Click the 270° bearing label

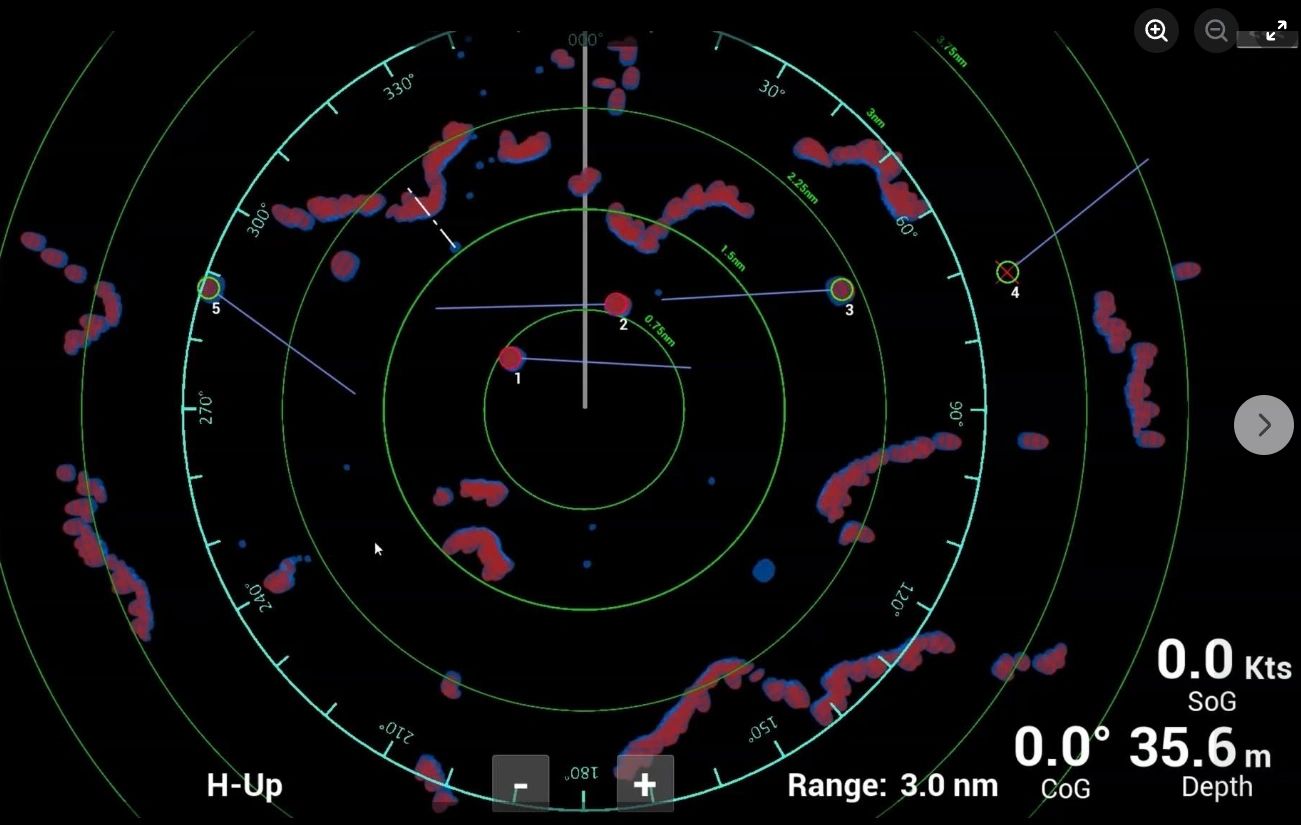[208, 409]
